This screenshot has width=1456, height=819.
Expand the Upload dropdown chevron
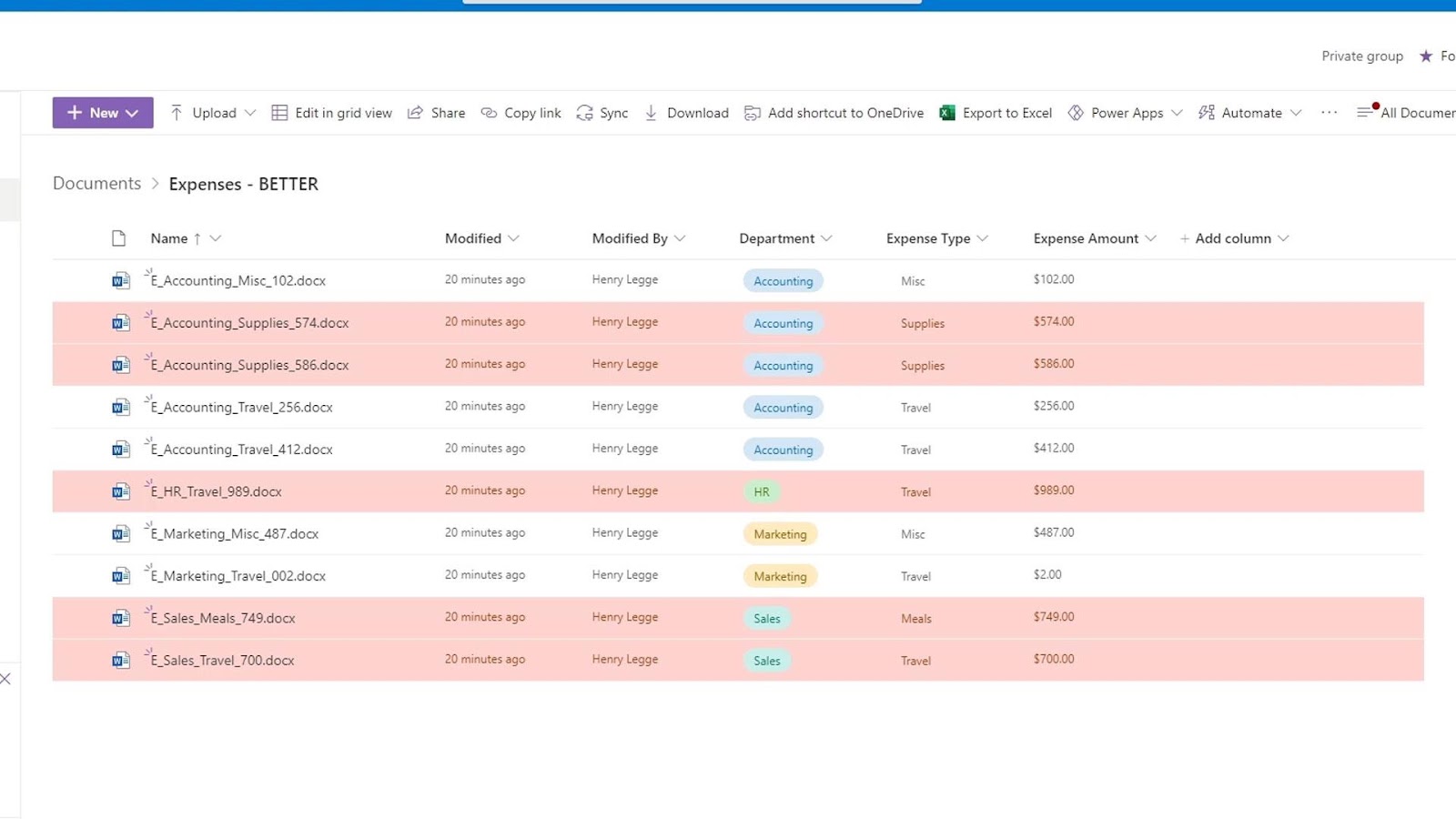pos(250,113)
